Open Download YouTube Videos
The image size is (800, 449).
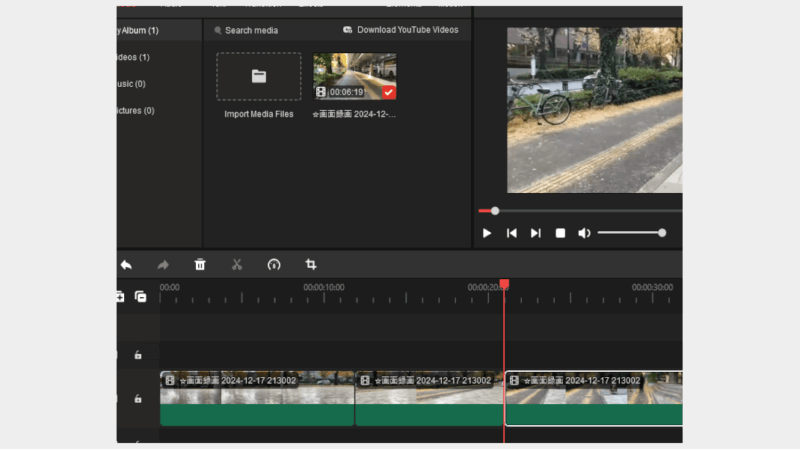[x=401, y=30]
